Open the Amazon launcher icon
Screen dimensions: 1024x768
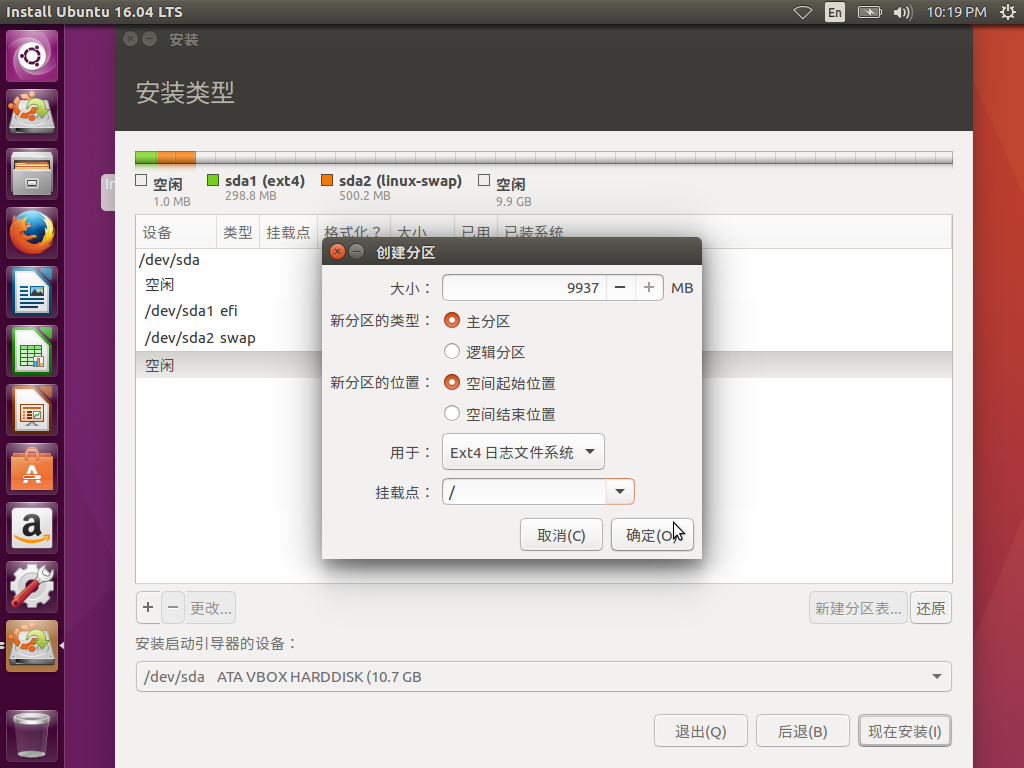[32, 528]
